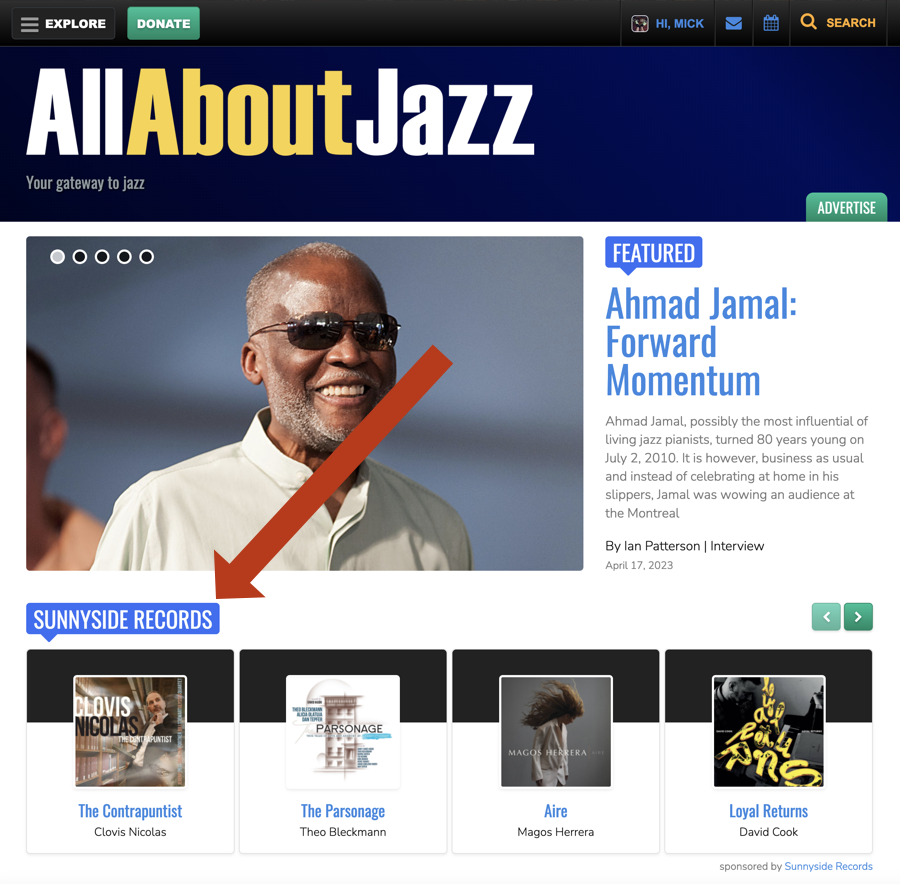Open the calendar icon in header
This screenshot has width=900, height=884.
pos(771,24)
